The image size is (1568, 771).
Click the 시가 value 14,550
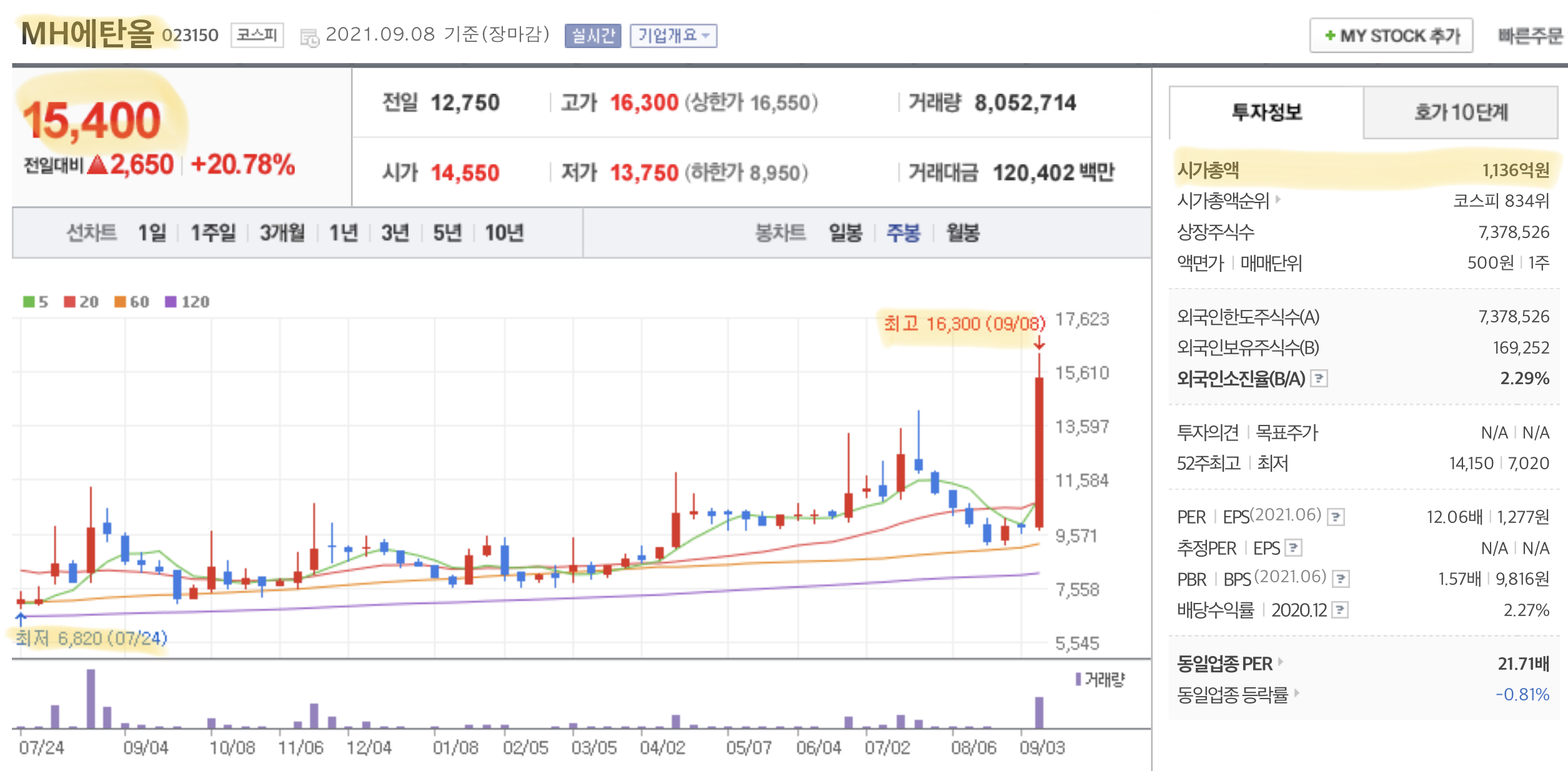coord(465,172)
